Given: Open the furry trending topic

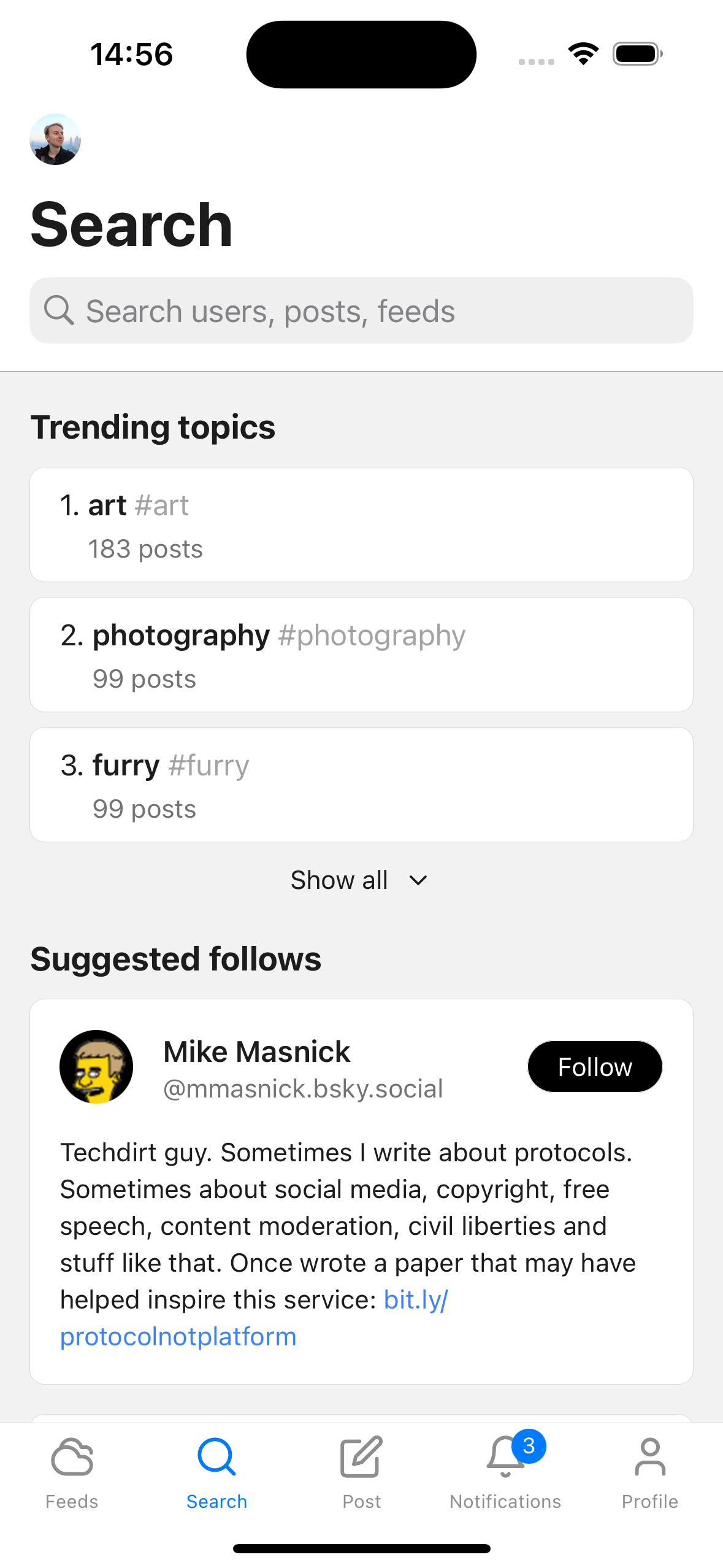Looking at the screenshot, I should pyautogui.click(x=361, y=785).
